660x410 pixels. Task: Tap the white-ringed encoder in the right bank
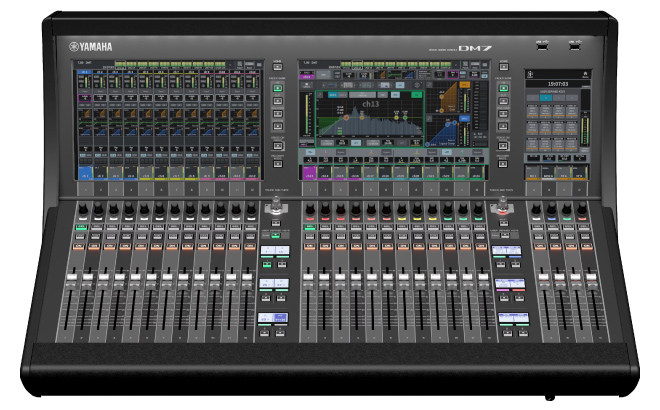tap(536, 209)
